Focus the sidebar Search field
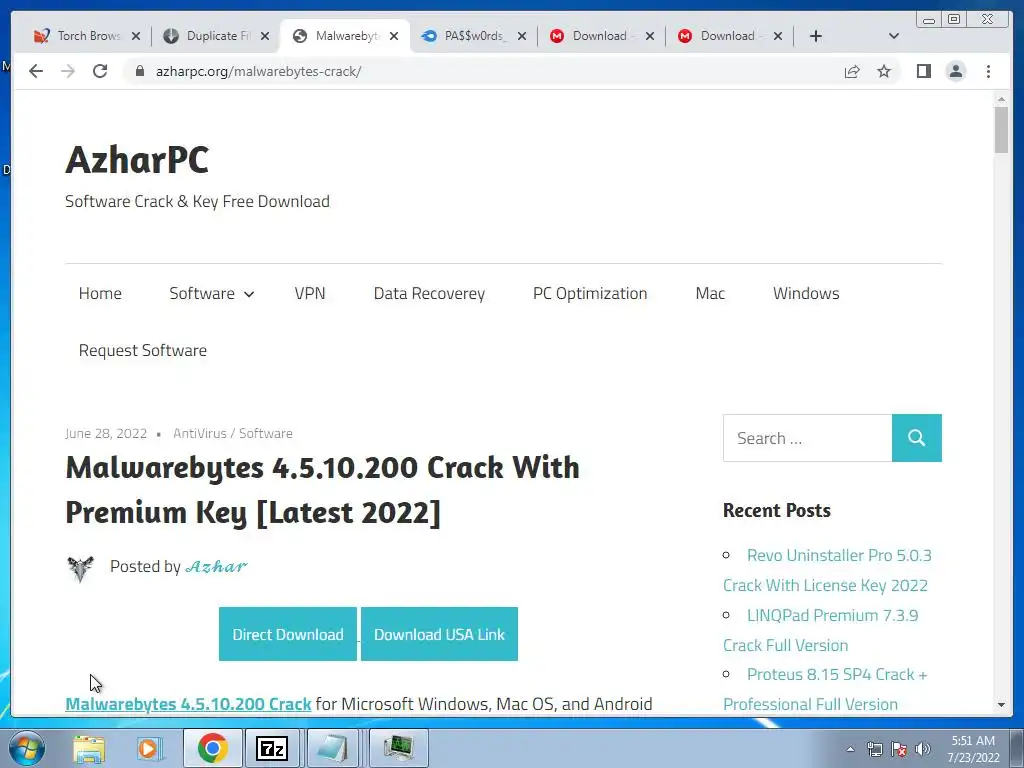This screenshot has width=1024, height=768. point(807,438)
